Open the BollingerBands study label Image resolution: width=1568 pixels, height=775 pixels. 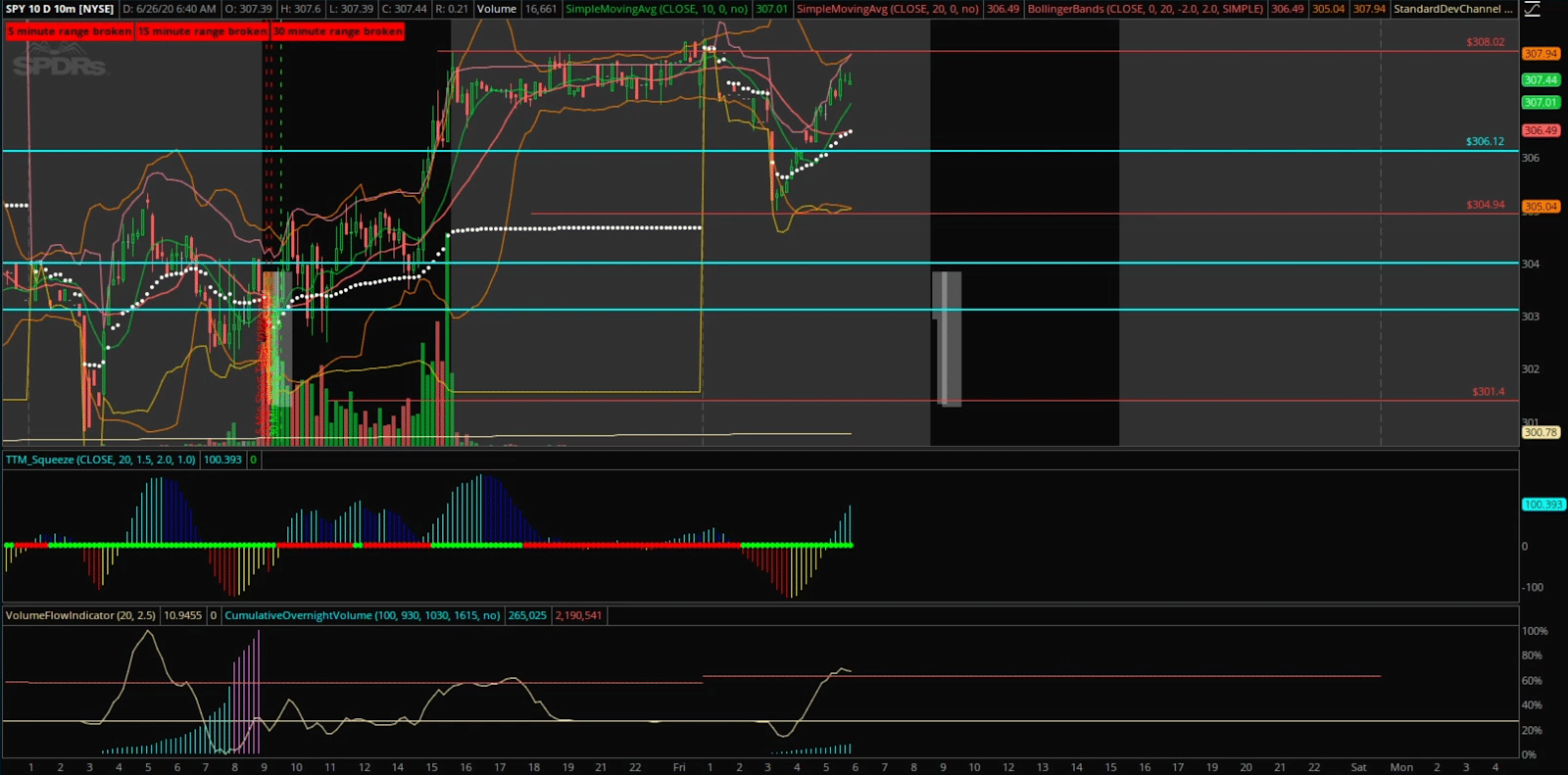[x=1146, y=9]
